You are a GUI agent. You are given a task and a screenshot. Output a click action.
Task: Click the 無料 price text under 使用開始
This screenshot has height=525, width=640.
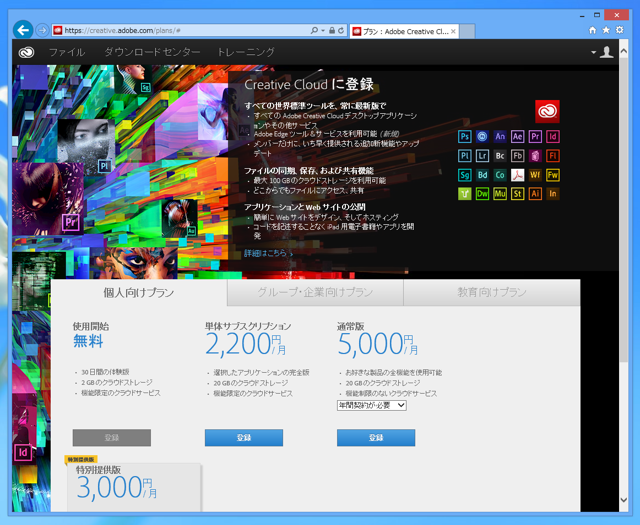point(88,341)
